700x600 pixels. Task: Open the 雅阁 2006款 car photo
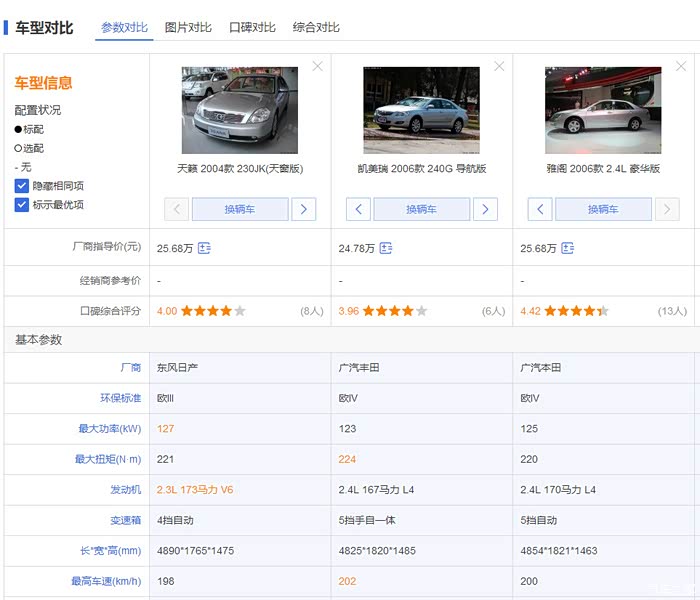(x=603, y=110)
